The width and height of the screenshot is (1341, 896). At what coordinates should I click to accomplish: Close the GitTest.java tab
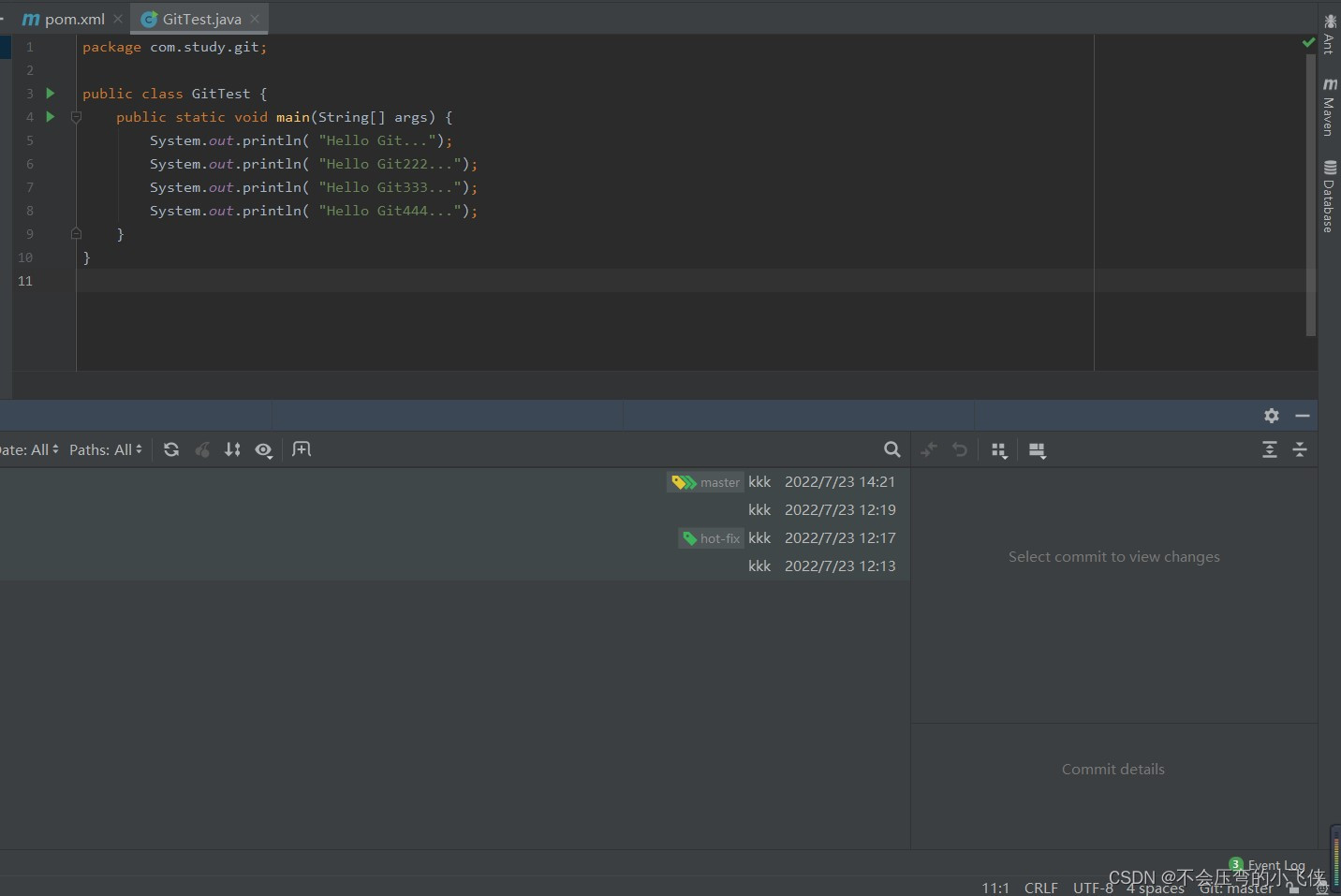pos(255,19)
